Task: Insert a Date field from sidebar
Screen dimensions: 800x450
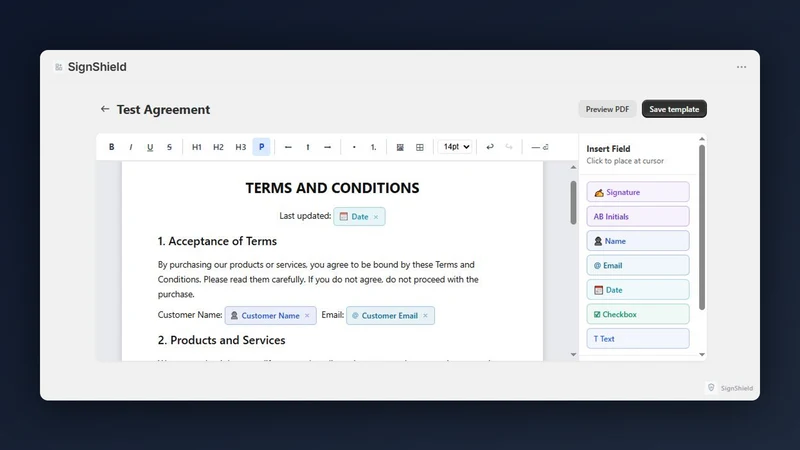Action: coord(638,290)
